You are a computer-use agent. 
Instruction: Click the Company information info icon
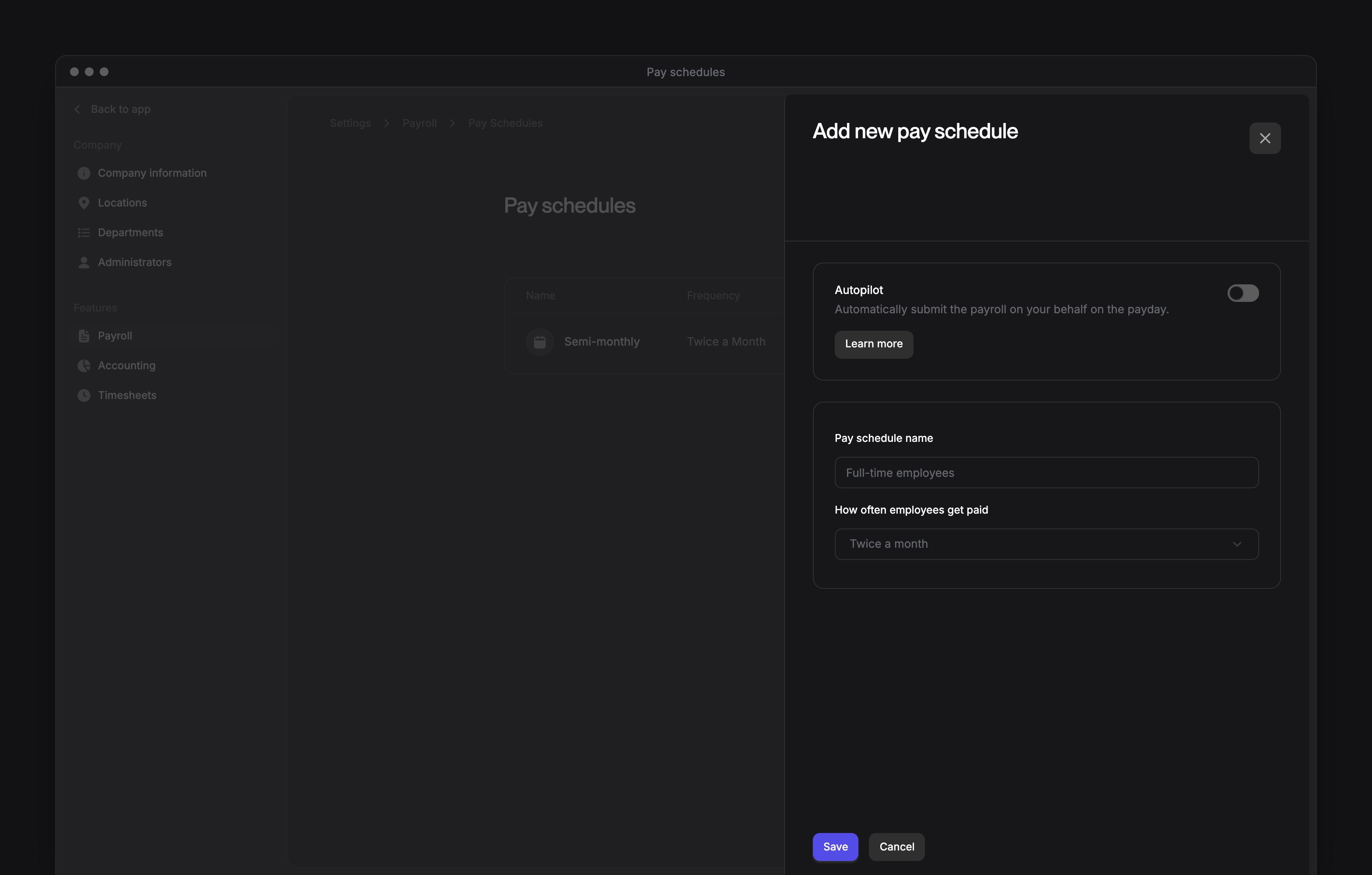pos(84,173)
